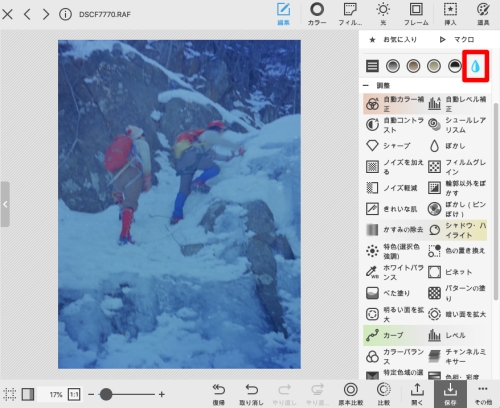Open the 挿入 tab
This screenshot has width=500, height=408.
[450, 14]
